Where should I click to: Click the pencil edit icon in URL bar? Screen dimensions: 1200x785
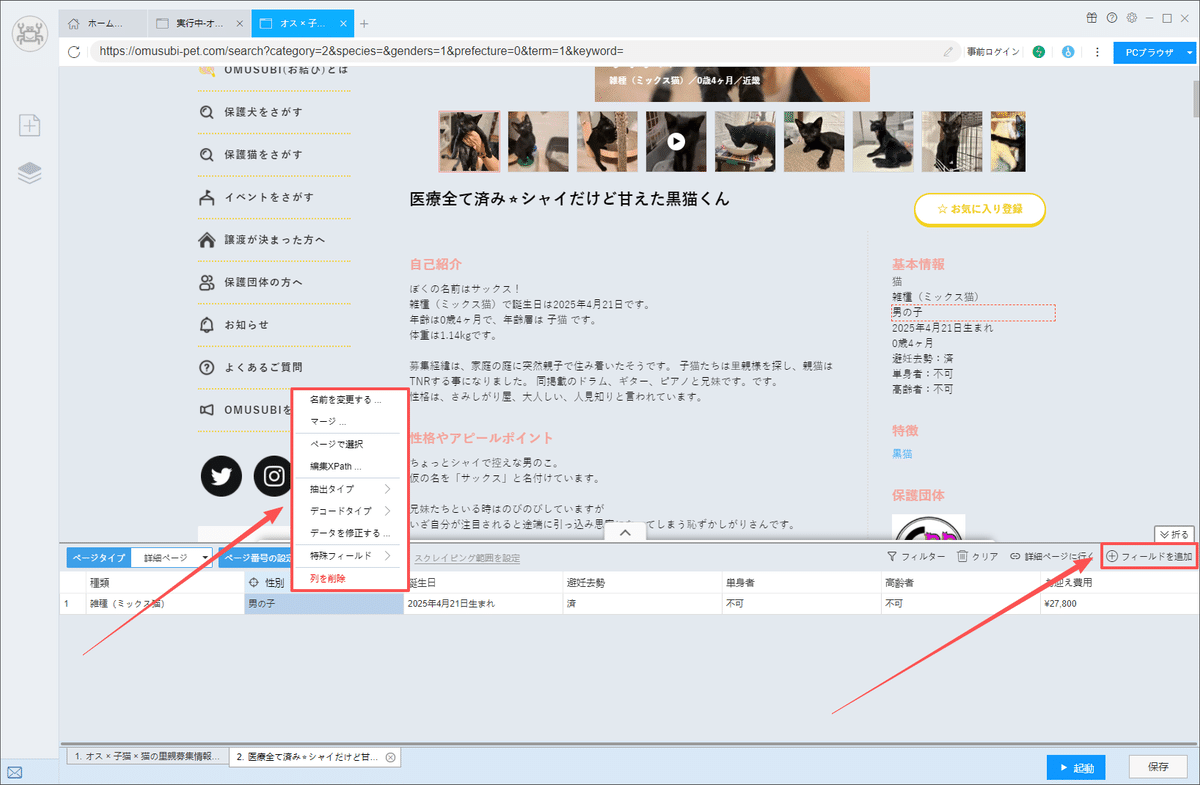948,51
